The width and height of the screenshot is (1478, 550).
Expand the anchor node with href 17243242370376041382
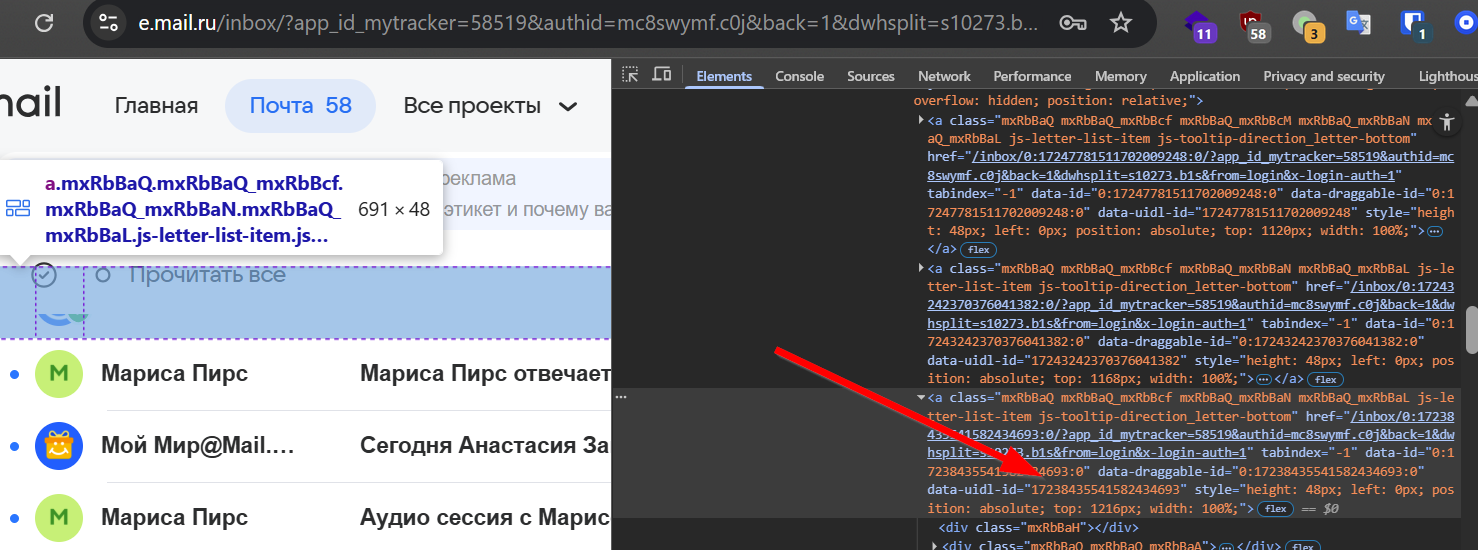pyautogui.click(x=921, y=268)
